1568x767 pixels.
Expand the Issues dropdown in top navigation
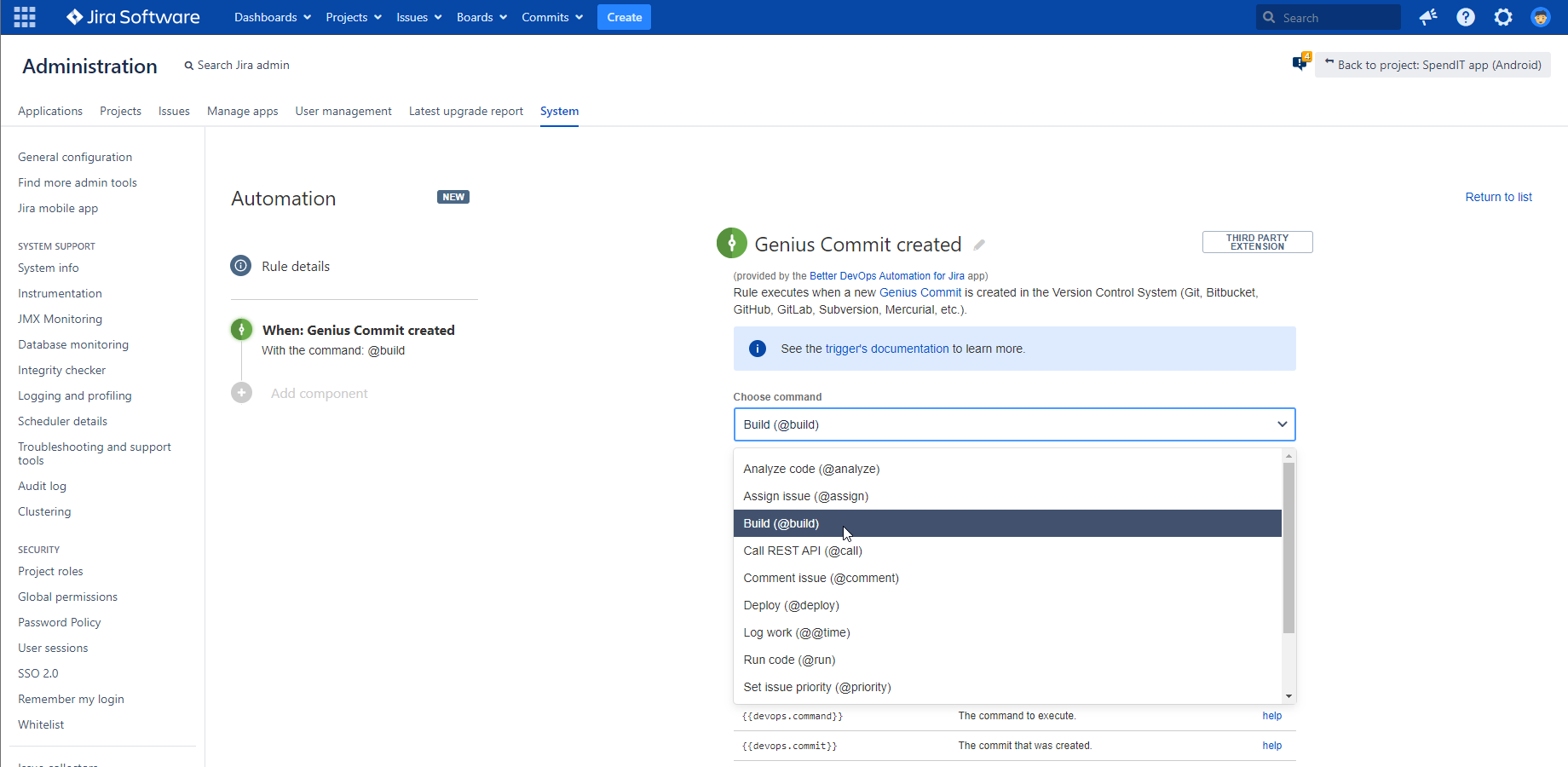tap(419, 17)
